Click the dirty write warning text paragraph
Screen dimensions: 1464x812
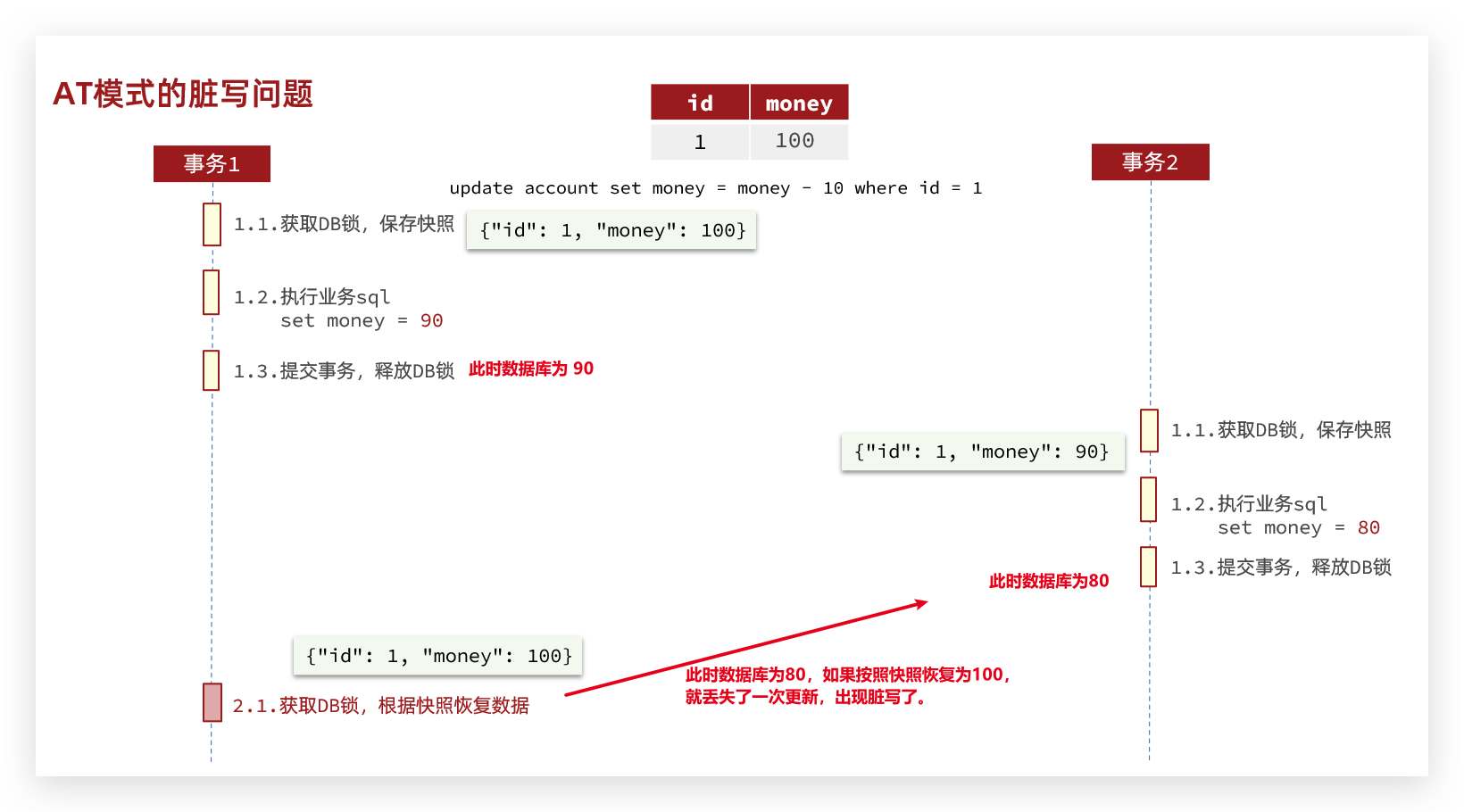pyautogui.click(x=848, y=685)
